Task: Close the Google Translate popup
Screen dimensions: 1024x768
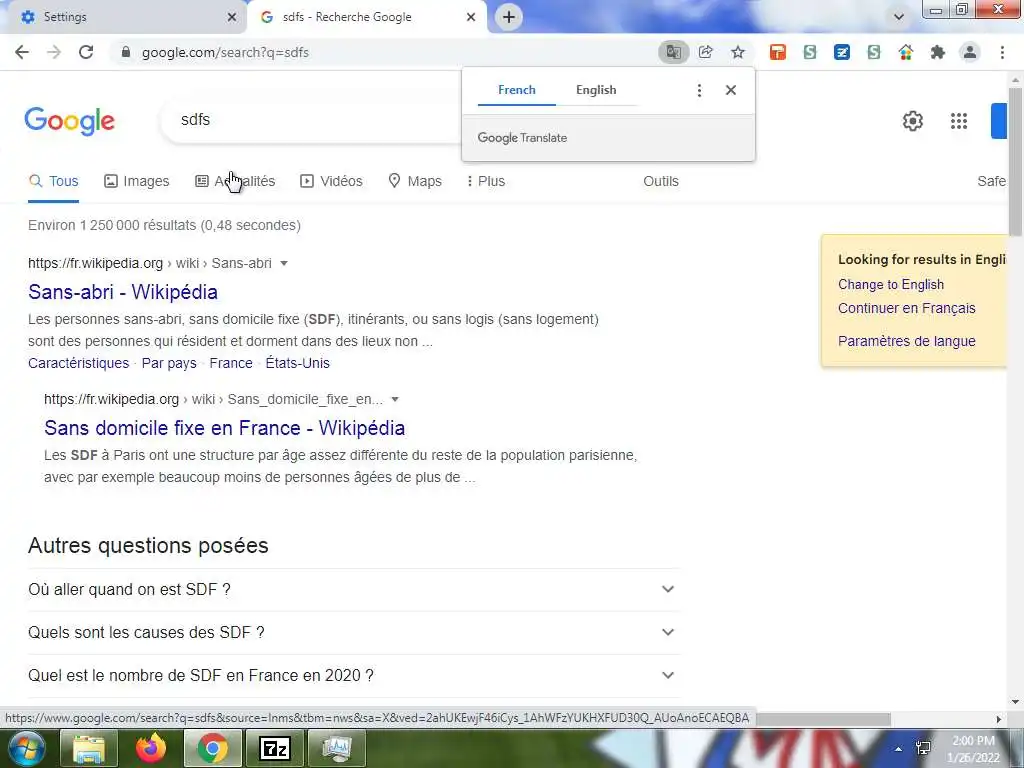Action: pyautogui.click(x=731, y=90)
